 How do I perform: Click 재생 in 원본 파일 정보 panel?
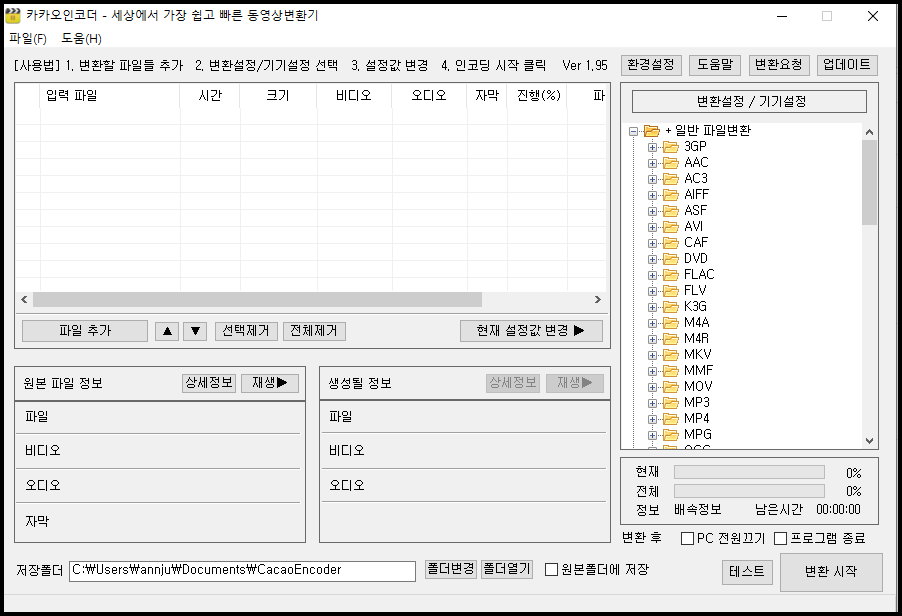pyautogui.click(x=270, y=383)
